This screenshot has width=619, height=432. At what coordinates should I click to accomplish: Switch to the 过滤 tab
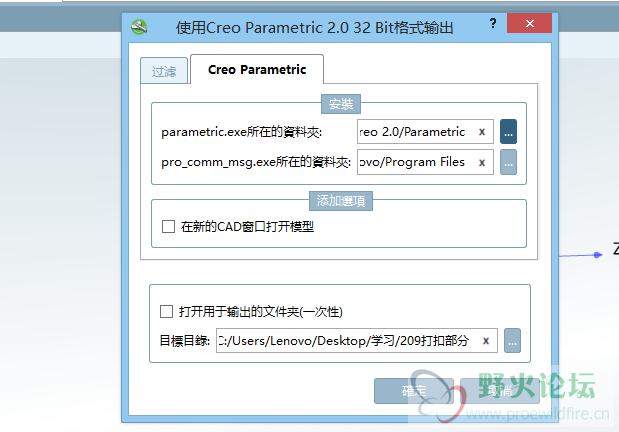164,71
